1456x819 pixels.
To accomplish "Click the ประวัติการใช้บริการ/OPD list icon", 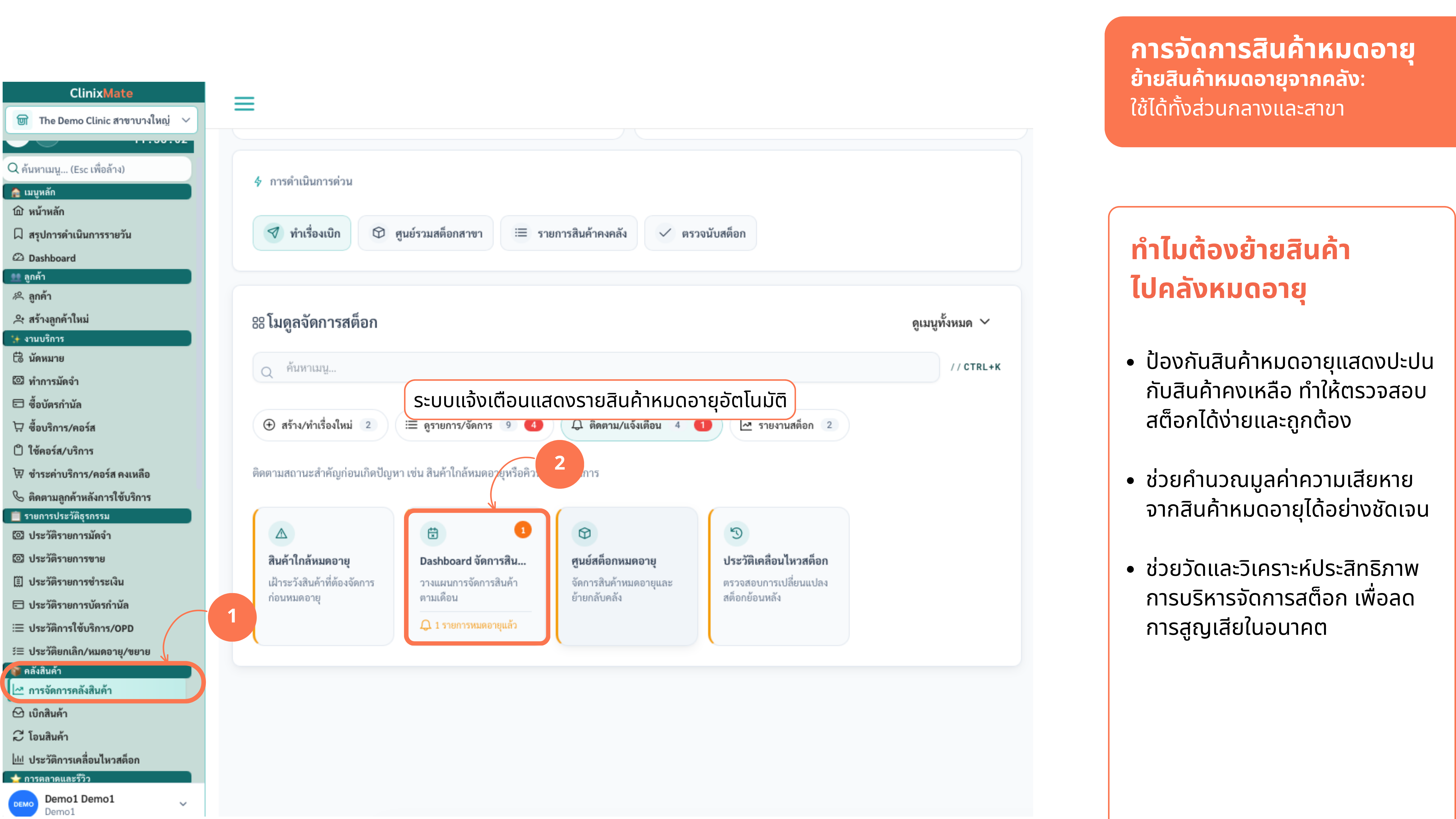I will point(18,628).
